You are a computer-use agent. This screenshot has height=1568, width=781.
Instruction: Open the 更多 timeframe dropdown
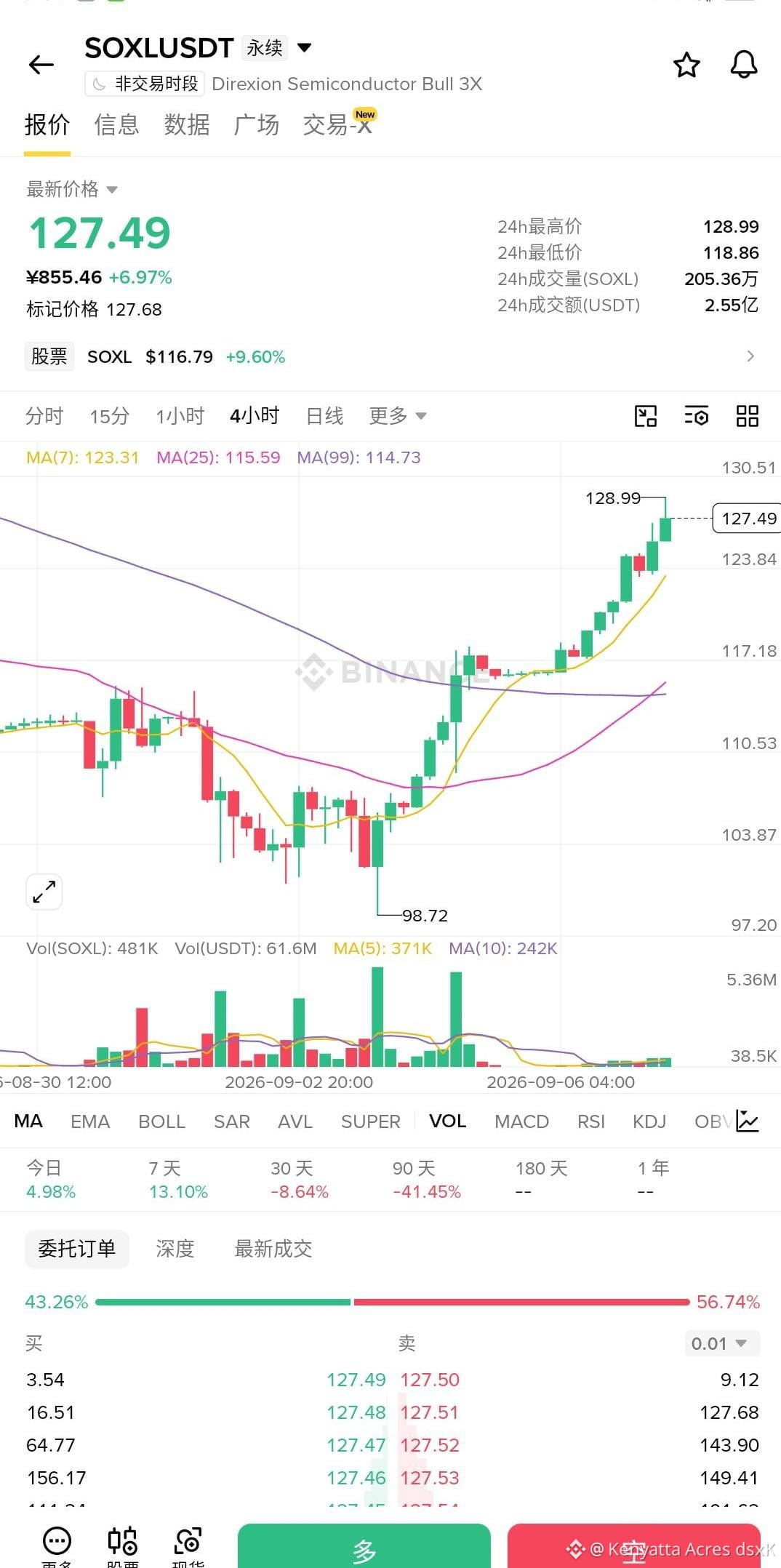[397, 416]
